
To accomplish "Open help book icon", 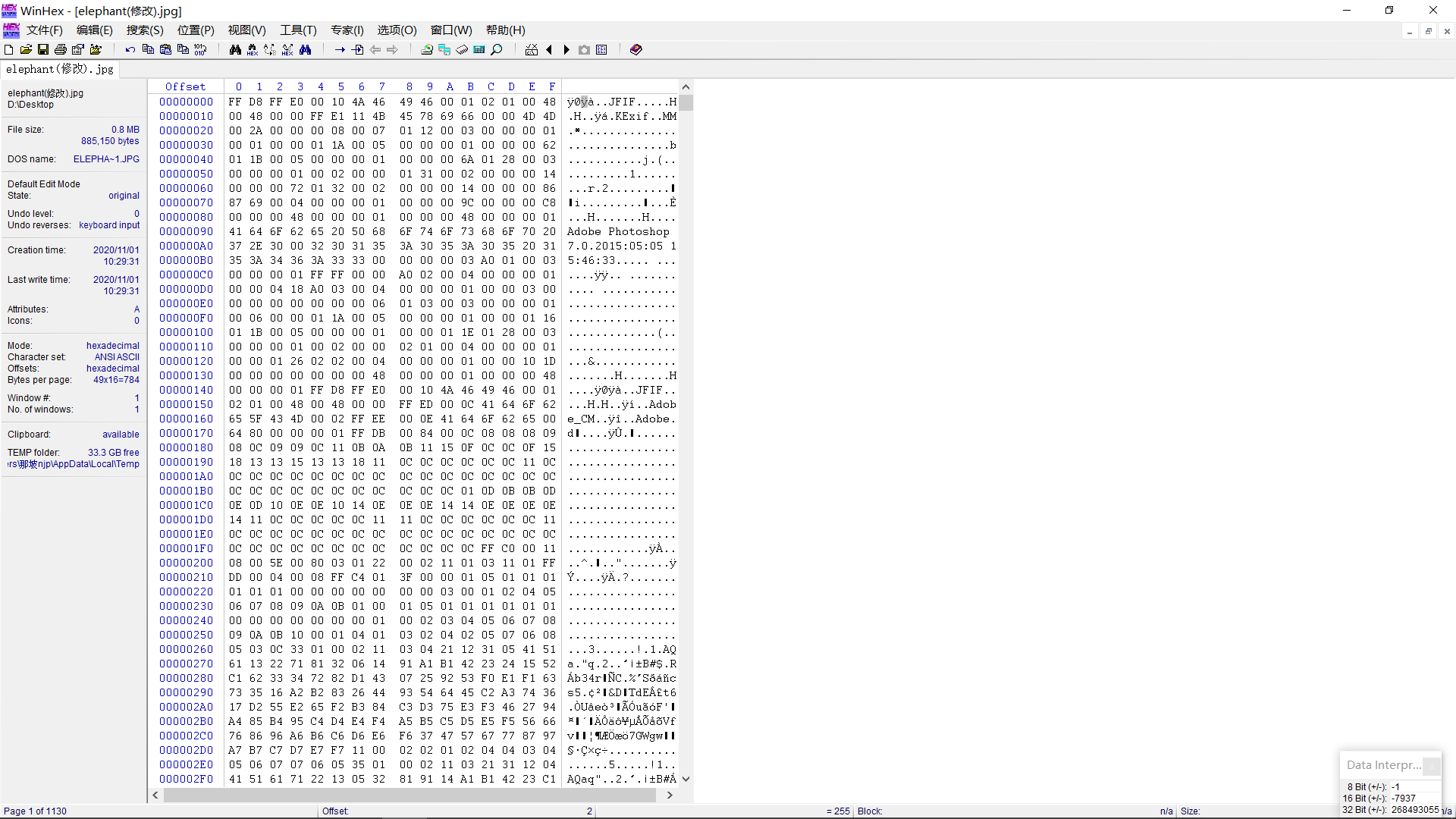I will [x=636, y=50].
